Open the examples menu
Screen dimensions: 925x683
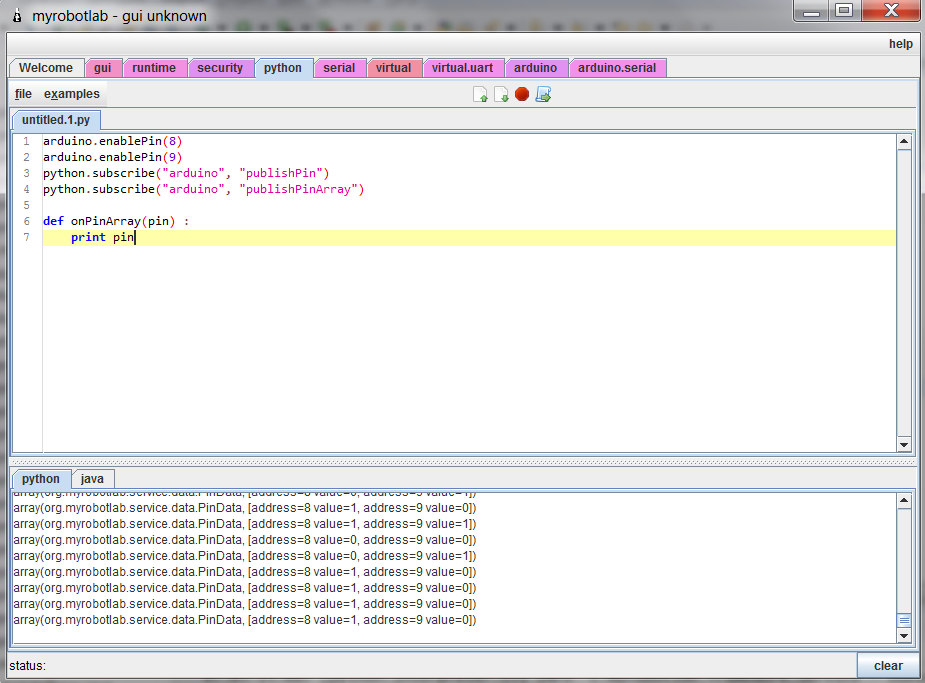point(72,94)
